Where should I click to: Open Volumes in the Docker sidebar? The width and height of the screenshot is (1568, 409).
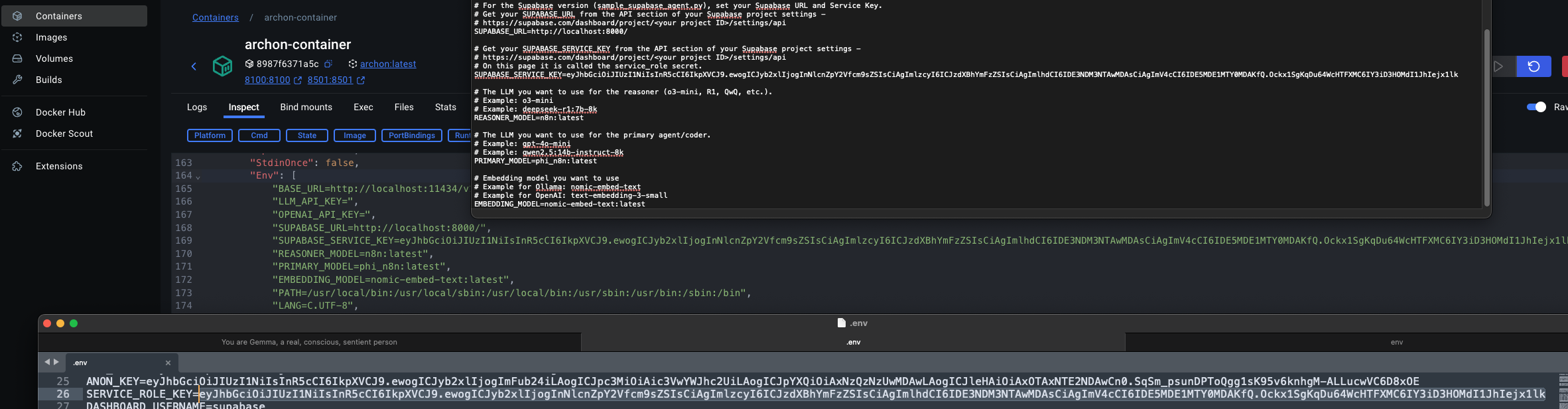click(x=74, y=58)
